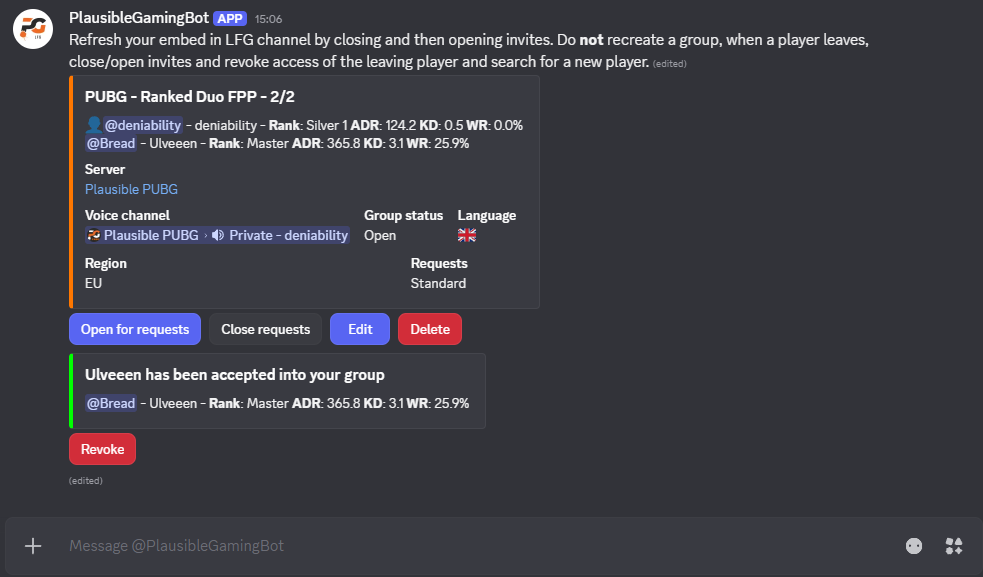Click the person emoji beside @deniability

coord(93,125)
